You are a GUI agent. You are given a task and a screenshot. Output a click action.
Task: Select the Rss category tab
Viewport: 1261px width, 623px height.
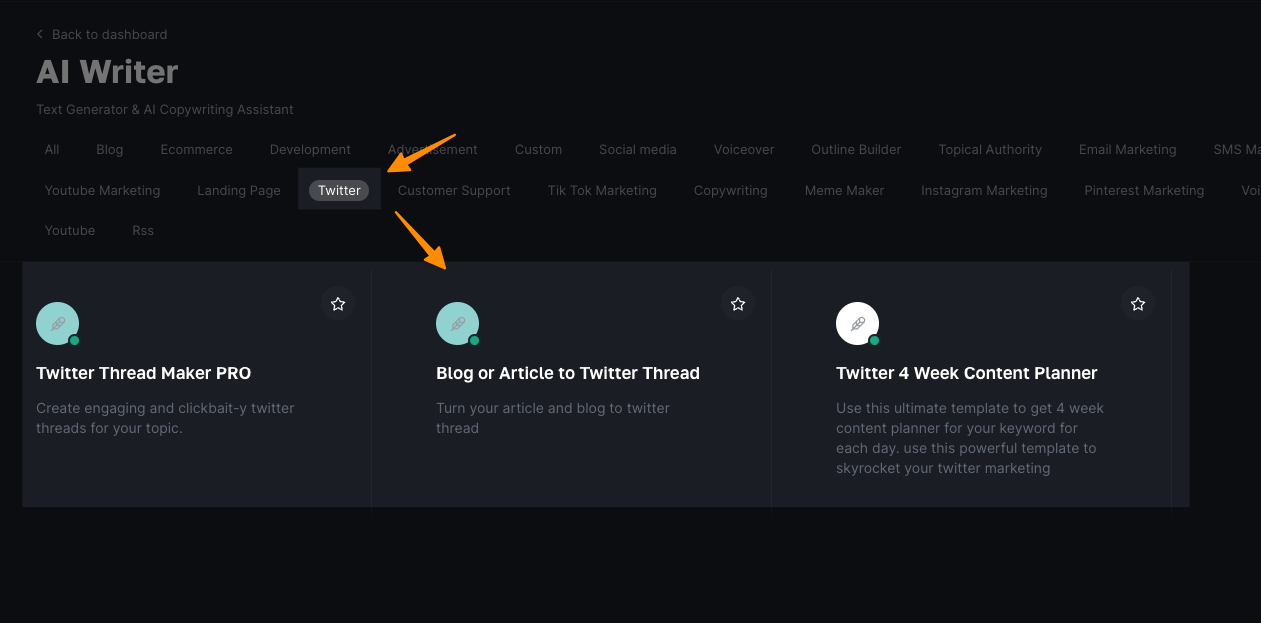[143, 230]
